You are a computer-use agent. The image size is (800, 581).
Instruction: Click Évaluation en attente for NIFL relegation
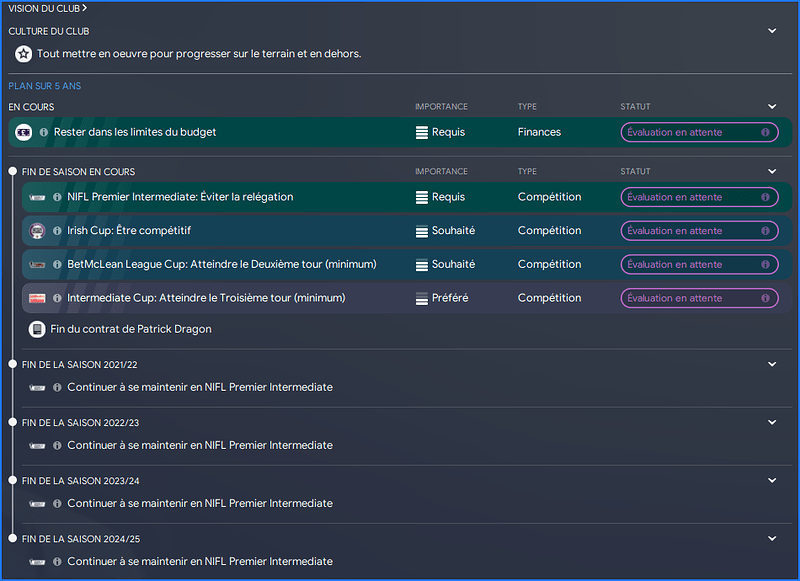699,197
